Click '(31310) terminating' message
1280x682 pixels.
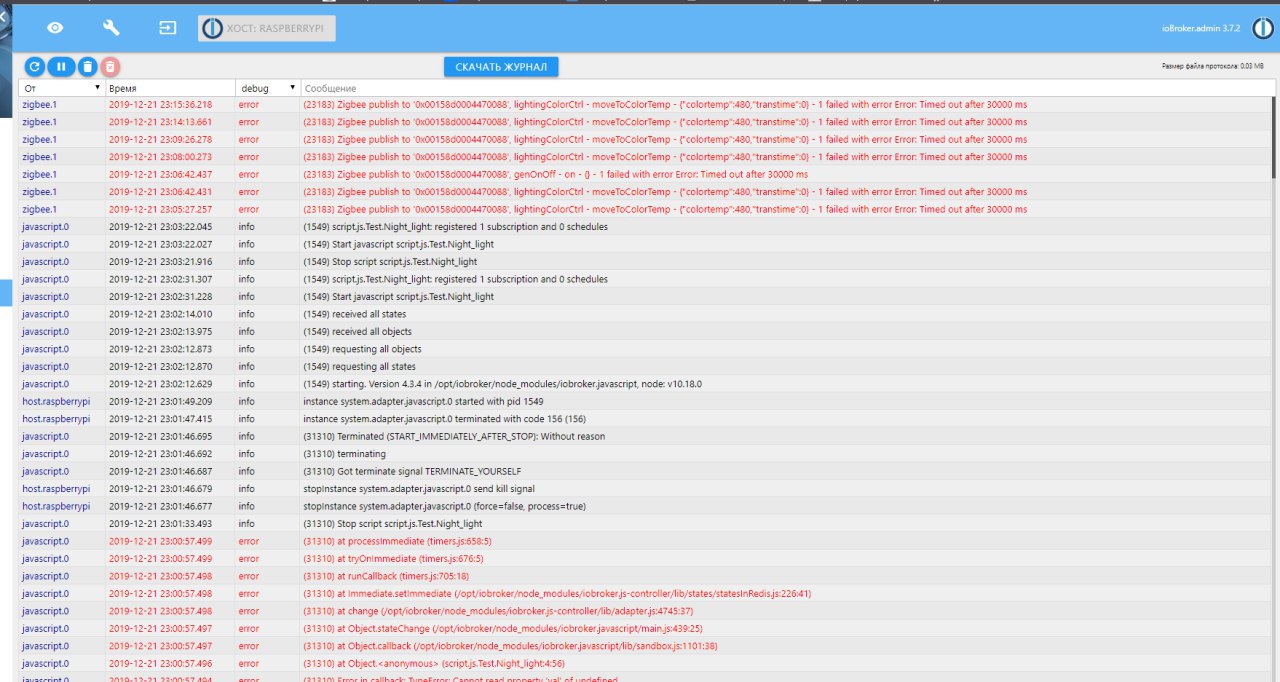point(344,454)
